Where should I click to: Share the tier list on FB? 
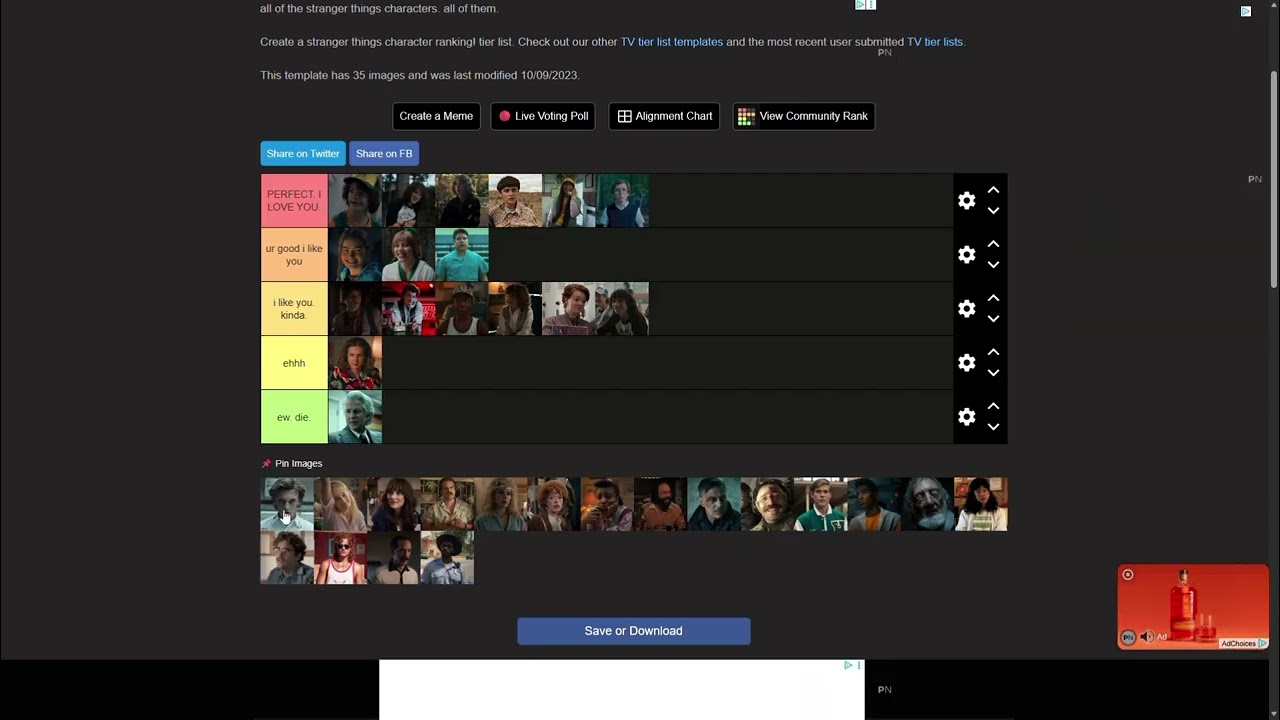384,154
